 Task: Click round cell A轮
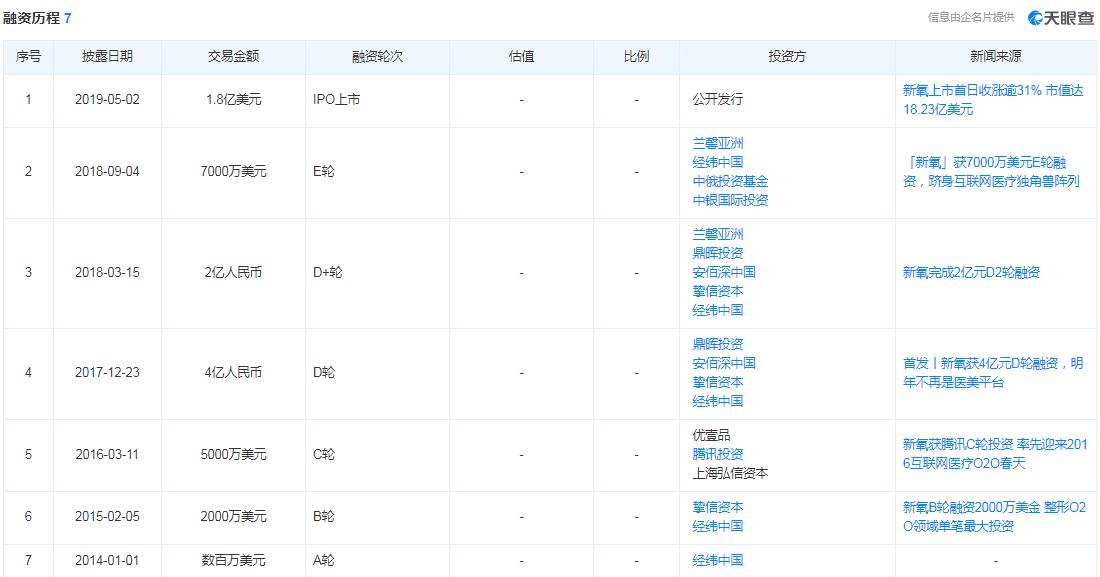click(x=323, y=560)
